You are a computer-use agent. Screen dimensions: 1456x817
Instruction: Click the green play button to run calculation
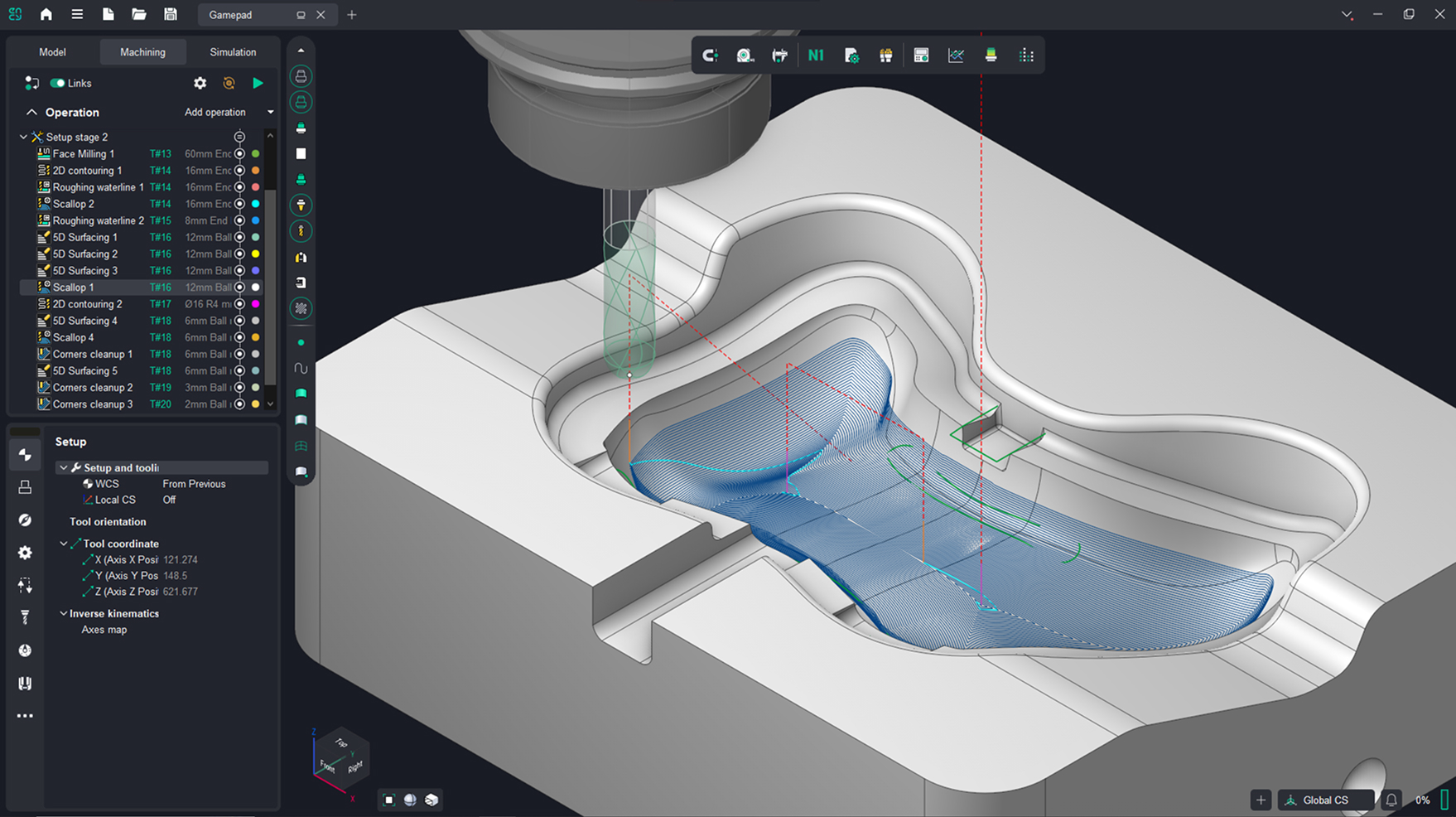258,83
